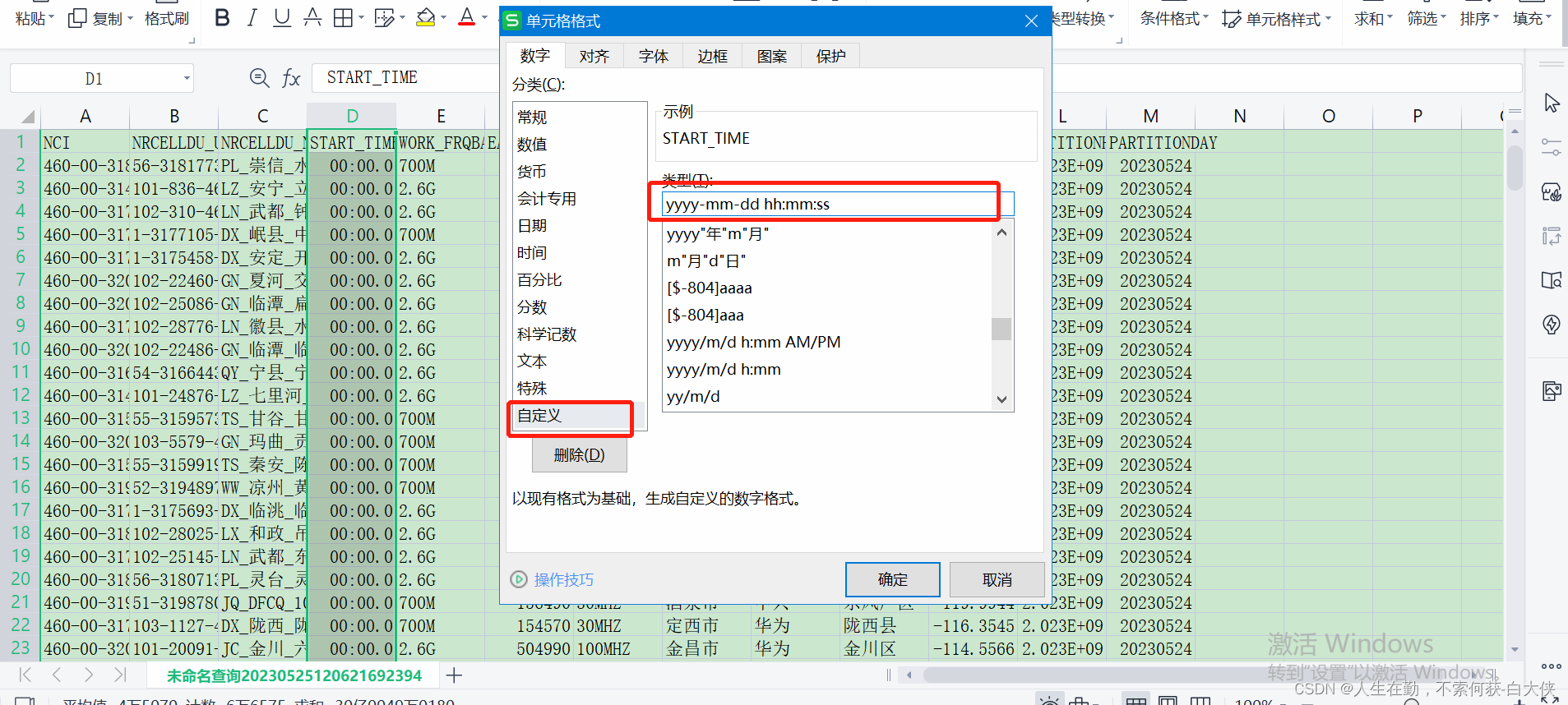Image resolution: width=1568 pixels, height=705 pixels.
Task: Click the format list scroll down arrow
Action: [x=1001, y=400]
